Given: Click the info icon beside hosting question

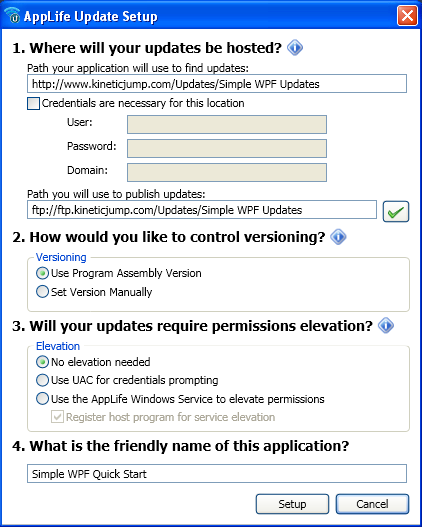Looking at the screenshot, I should pyautogui.click(x=295, y=48).
